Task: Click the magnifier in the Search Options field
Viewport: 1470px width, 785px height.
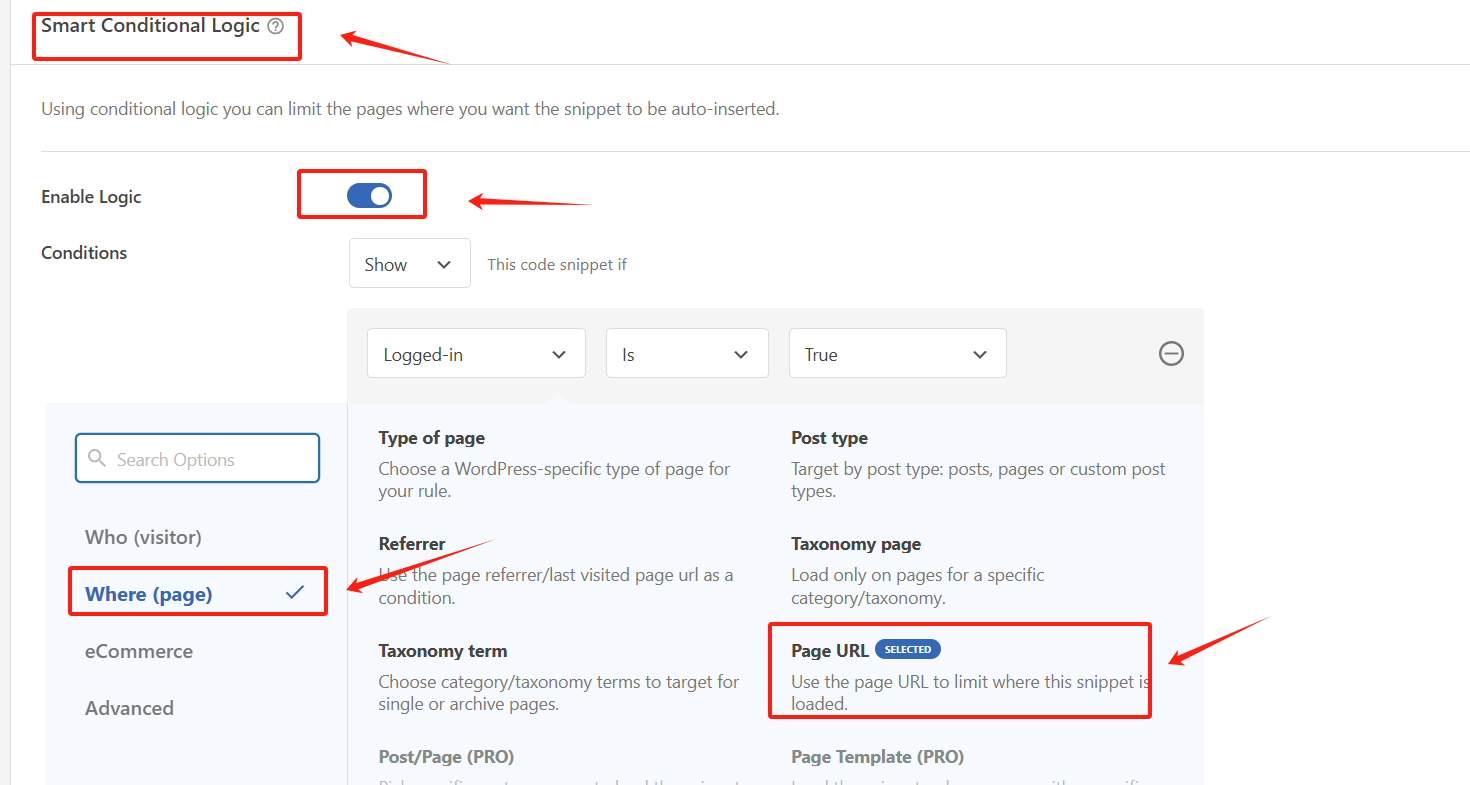Action: click(97, 458)
